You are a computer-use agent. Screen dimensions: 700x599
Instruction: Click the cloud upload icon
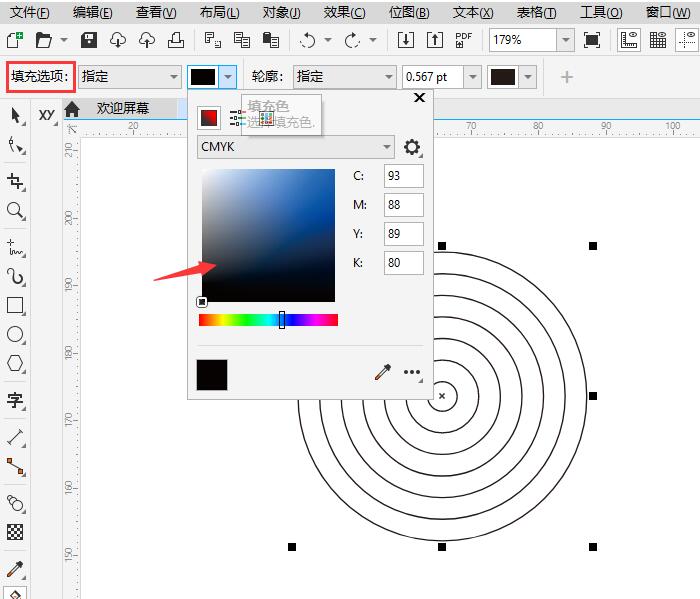pos(147,40)
